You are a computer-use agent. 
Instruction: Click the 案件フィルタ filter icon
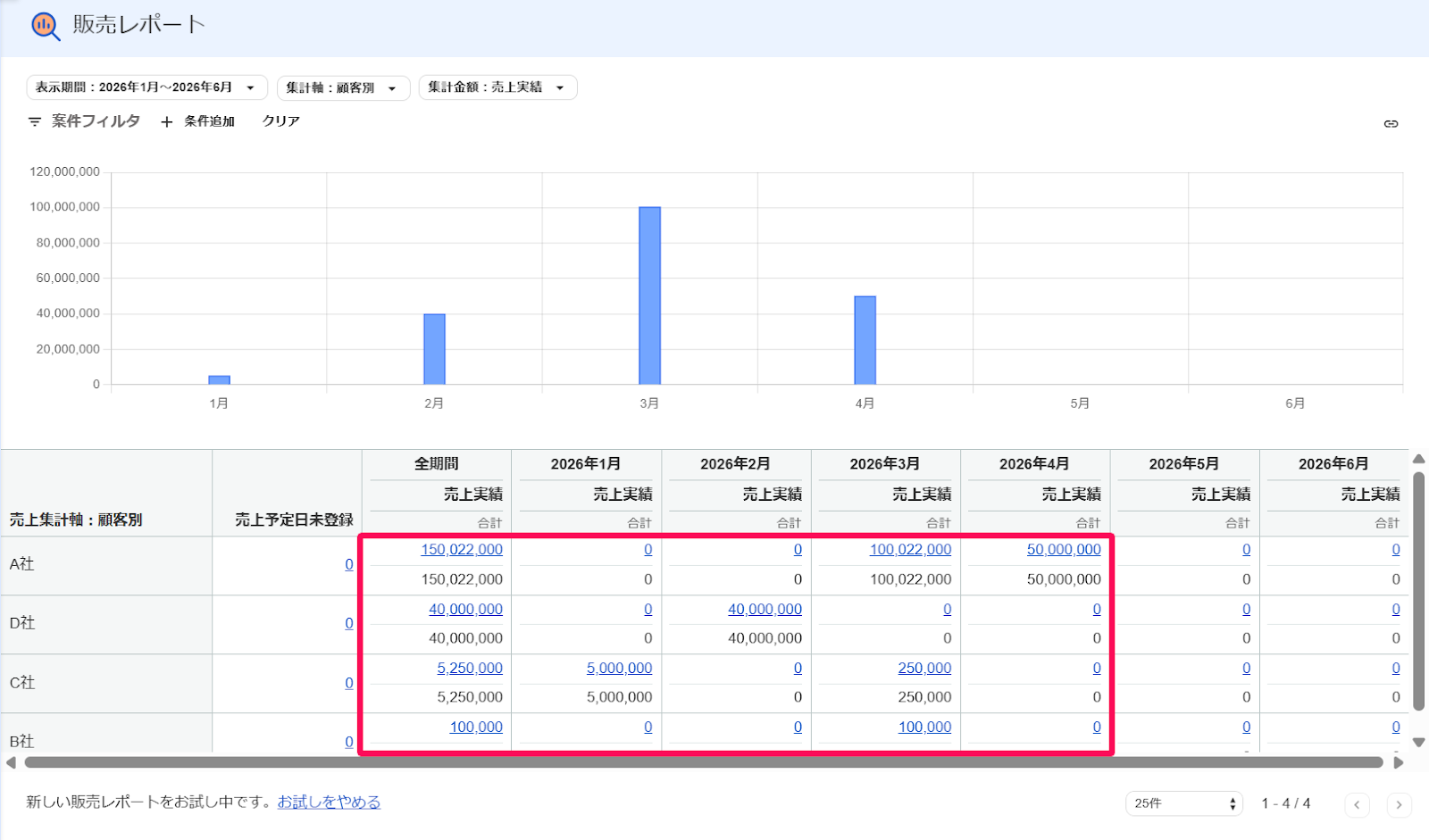[x=35, y=121]
